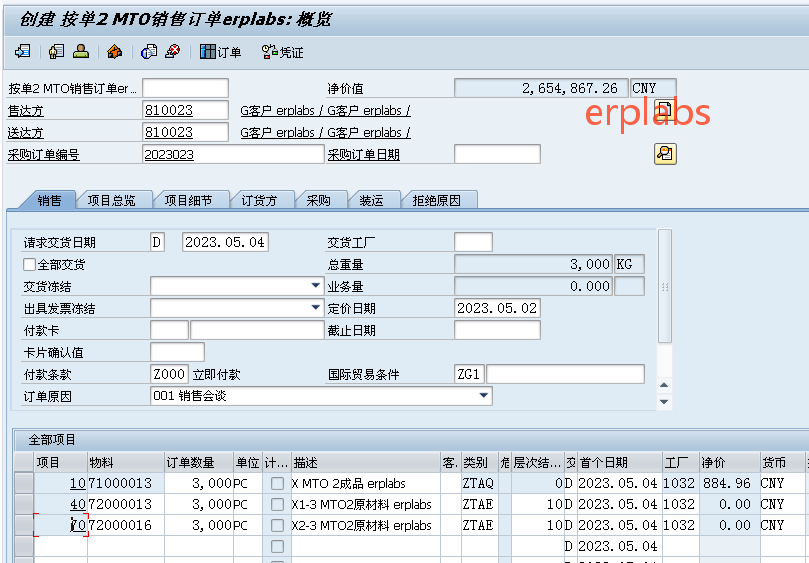Click the 采购订单编号 field 2023023
Screen dimensions: 809x563
[x=233, y=154]
